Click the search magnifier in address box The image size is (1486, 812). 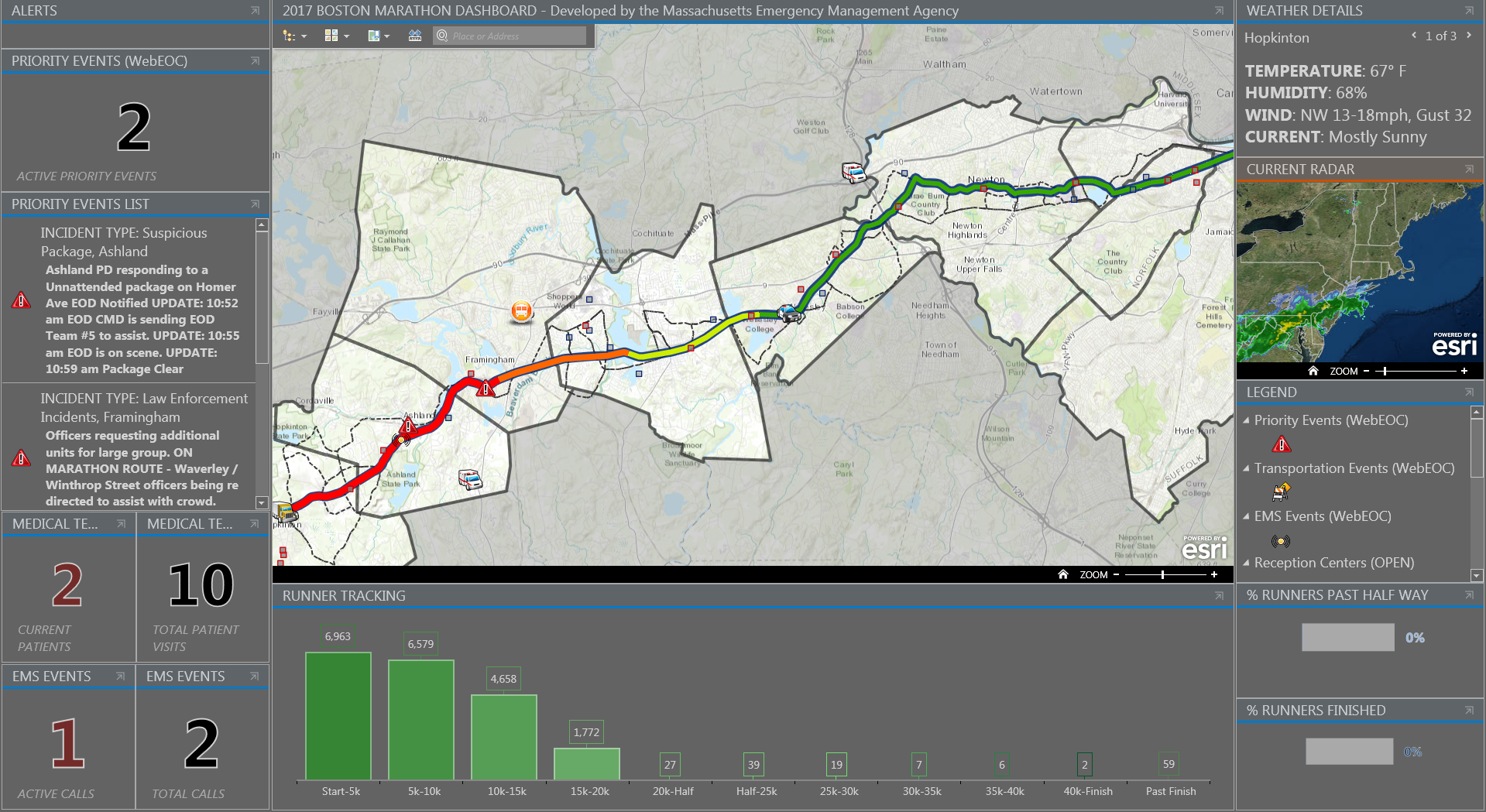click(x=442, y=36)
